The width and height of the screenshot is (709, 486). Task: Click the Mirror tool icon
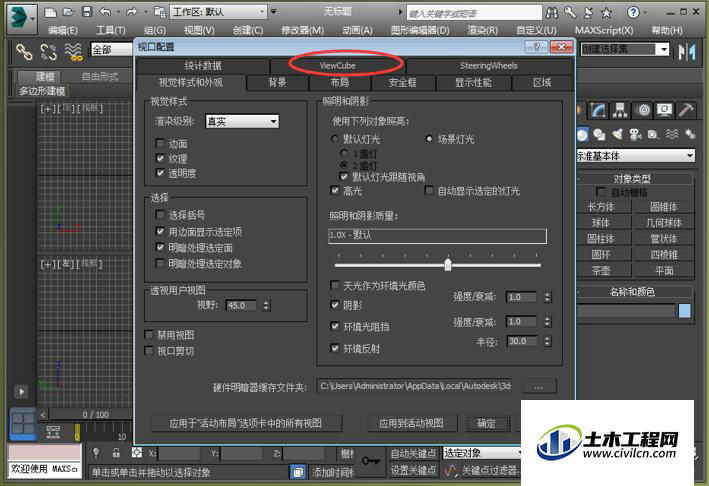(687, 52)
